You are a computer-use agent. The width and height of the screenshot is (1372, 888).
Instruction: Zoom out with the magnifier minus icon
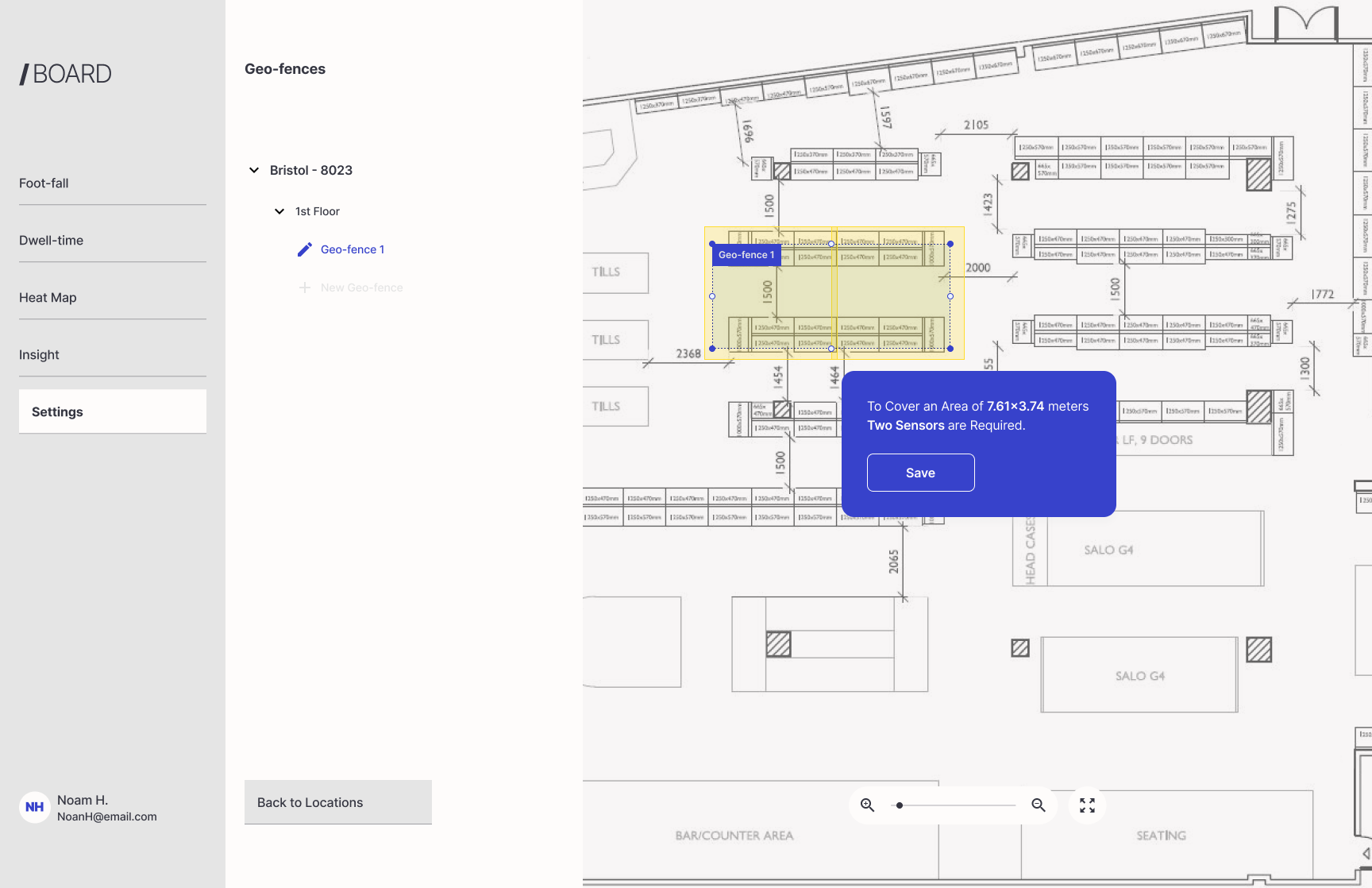coord(1039,805)
